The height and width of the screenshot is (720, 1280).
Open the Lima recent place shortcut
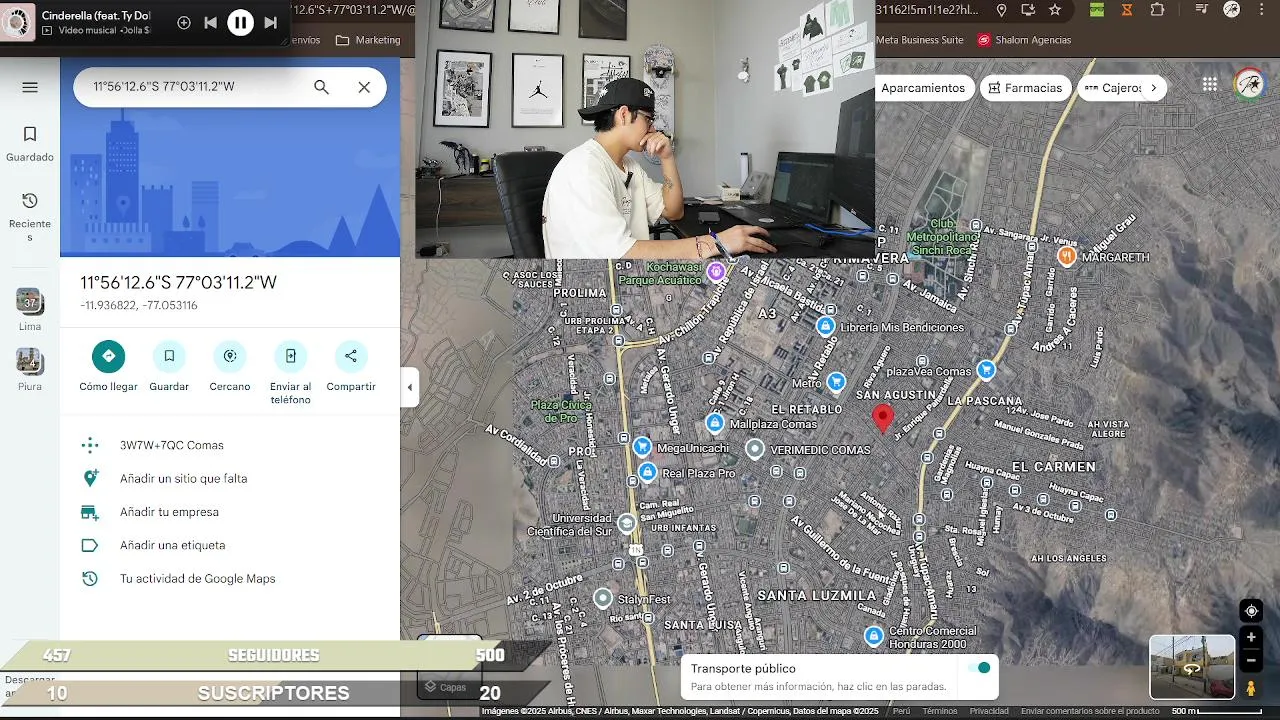point(30,310)
